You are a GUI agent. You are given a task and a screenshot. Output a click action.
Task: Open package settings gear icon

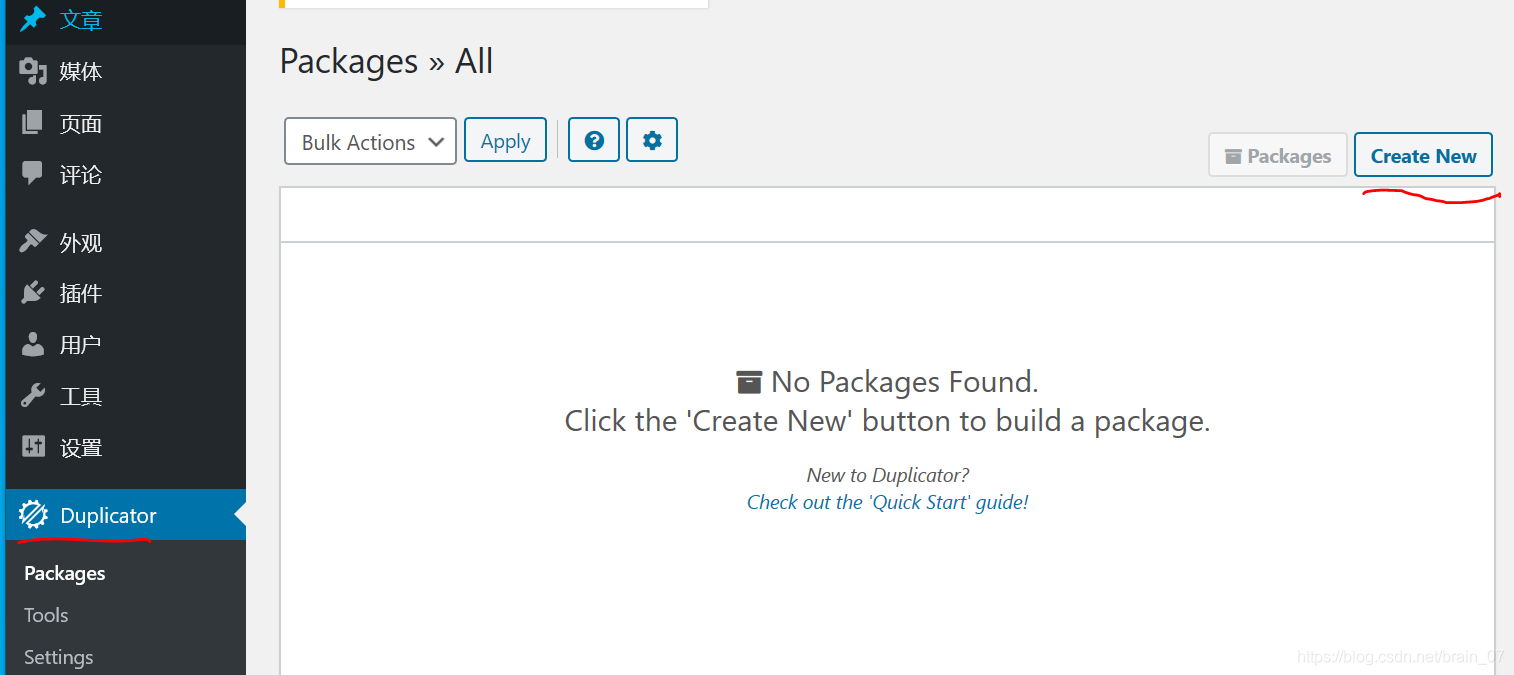(x=652, y=140)
